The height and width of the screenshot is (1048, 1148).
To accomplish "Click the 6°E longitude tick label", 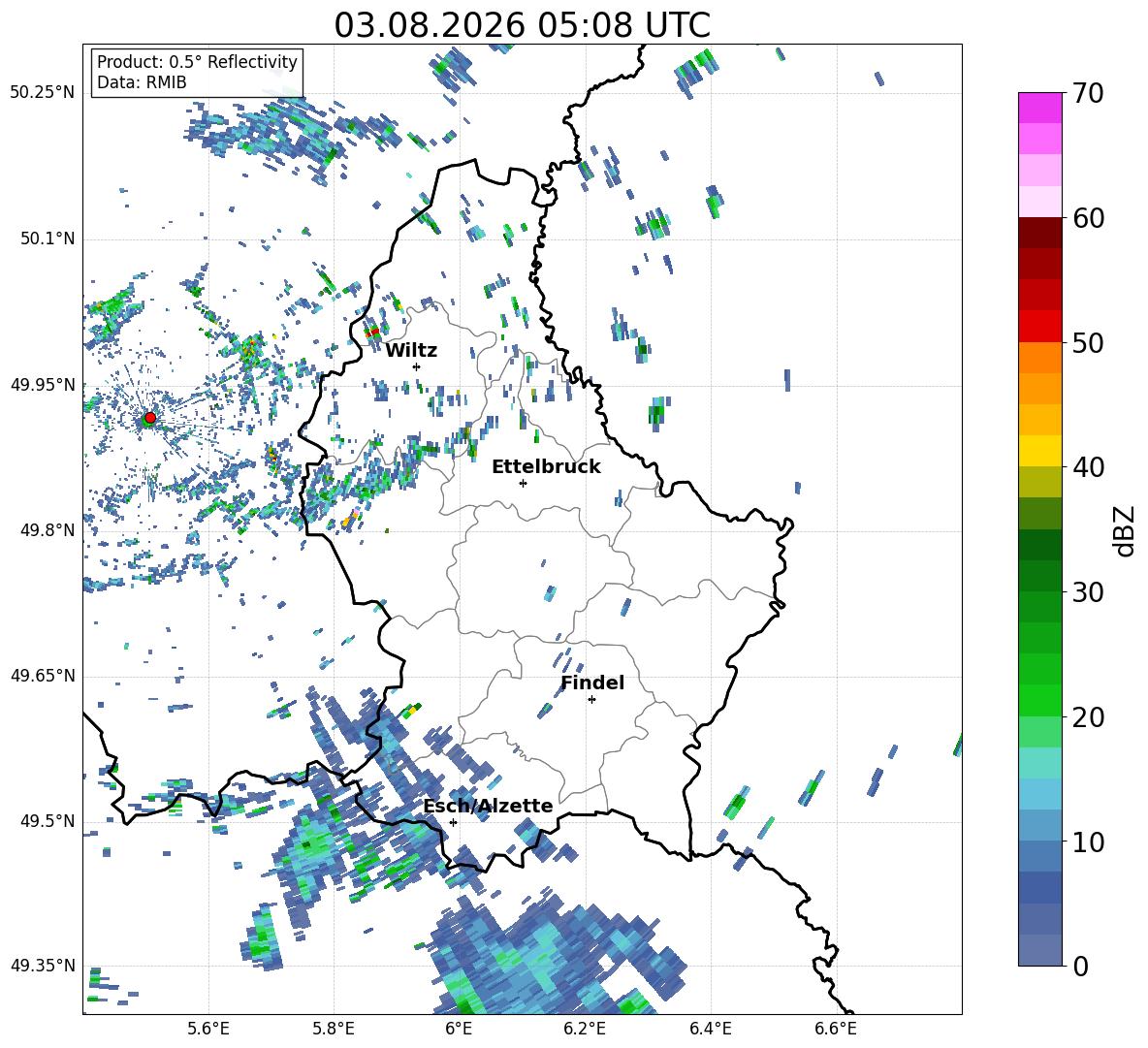I will 459,1029.
